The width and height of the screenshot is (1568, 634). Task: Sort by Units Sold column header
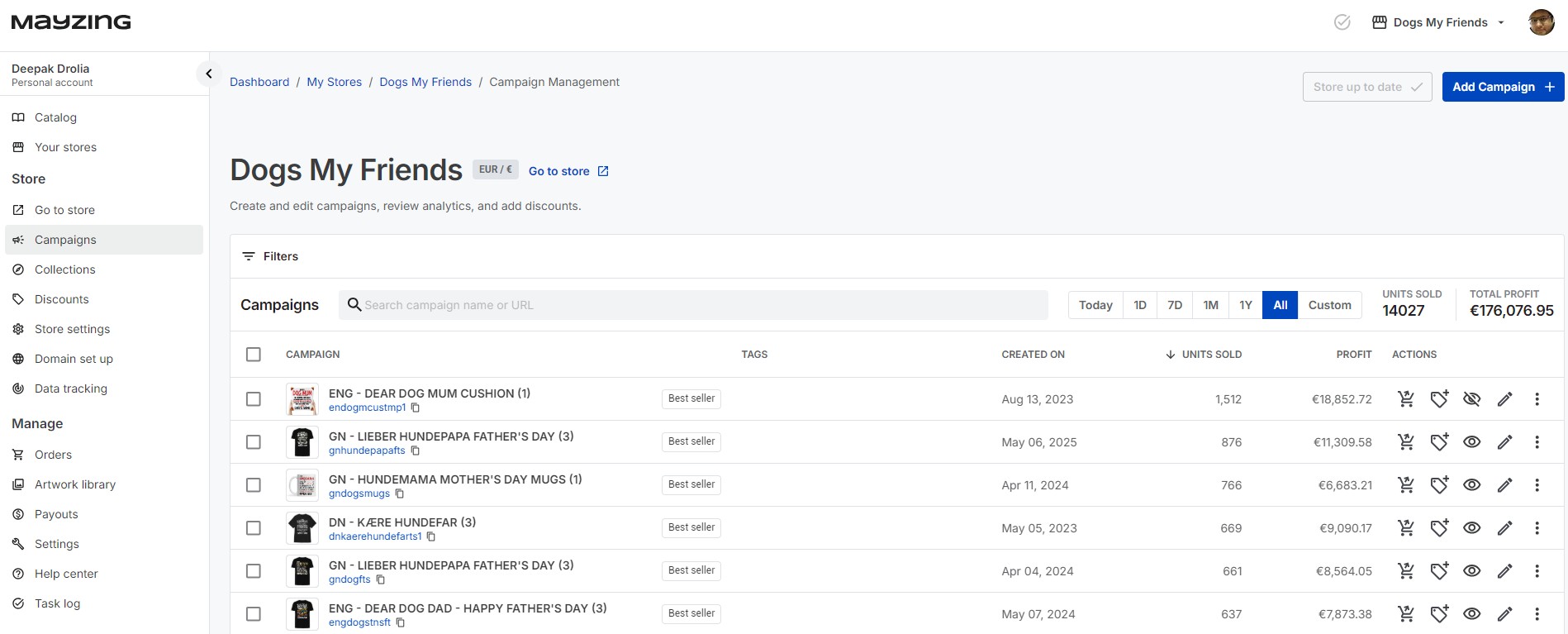coord(1204,355)
